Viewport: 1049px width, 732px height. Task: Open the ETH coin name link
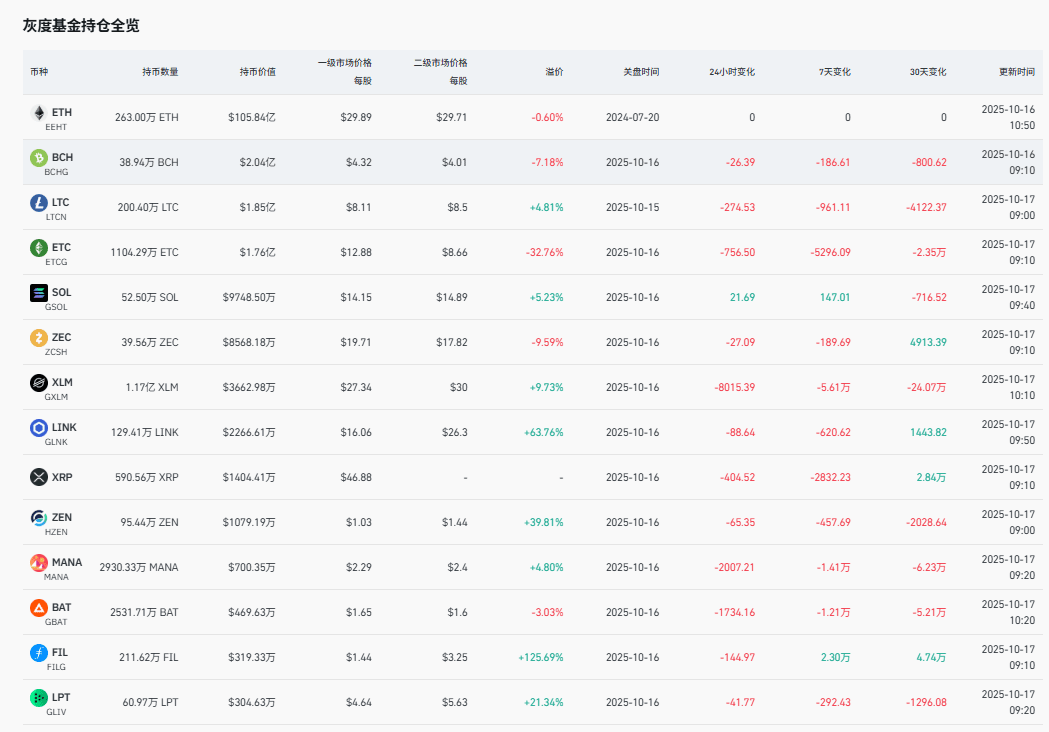tap(62, 112)
